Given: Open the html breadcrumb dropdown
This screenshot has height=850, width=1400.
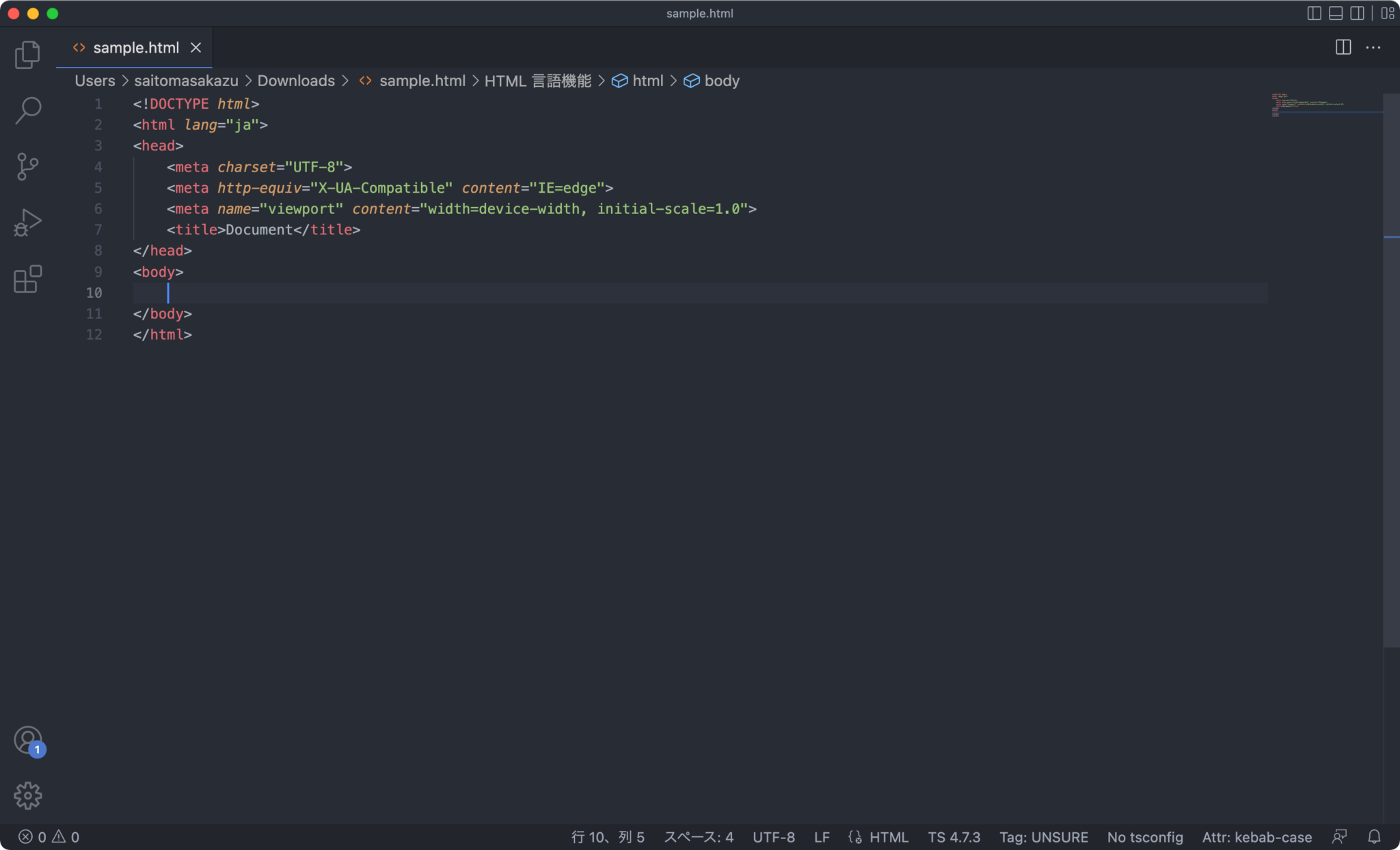Looking at the screenshot, I should (x=647, y=81).
